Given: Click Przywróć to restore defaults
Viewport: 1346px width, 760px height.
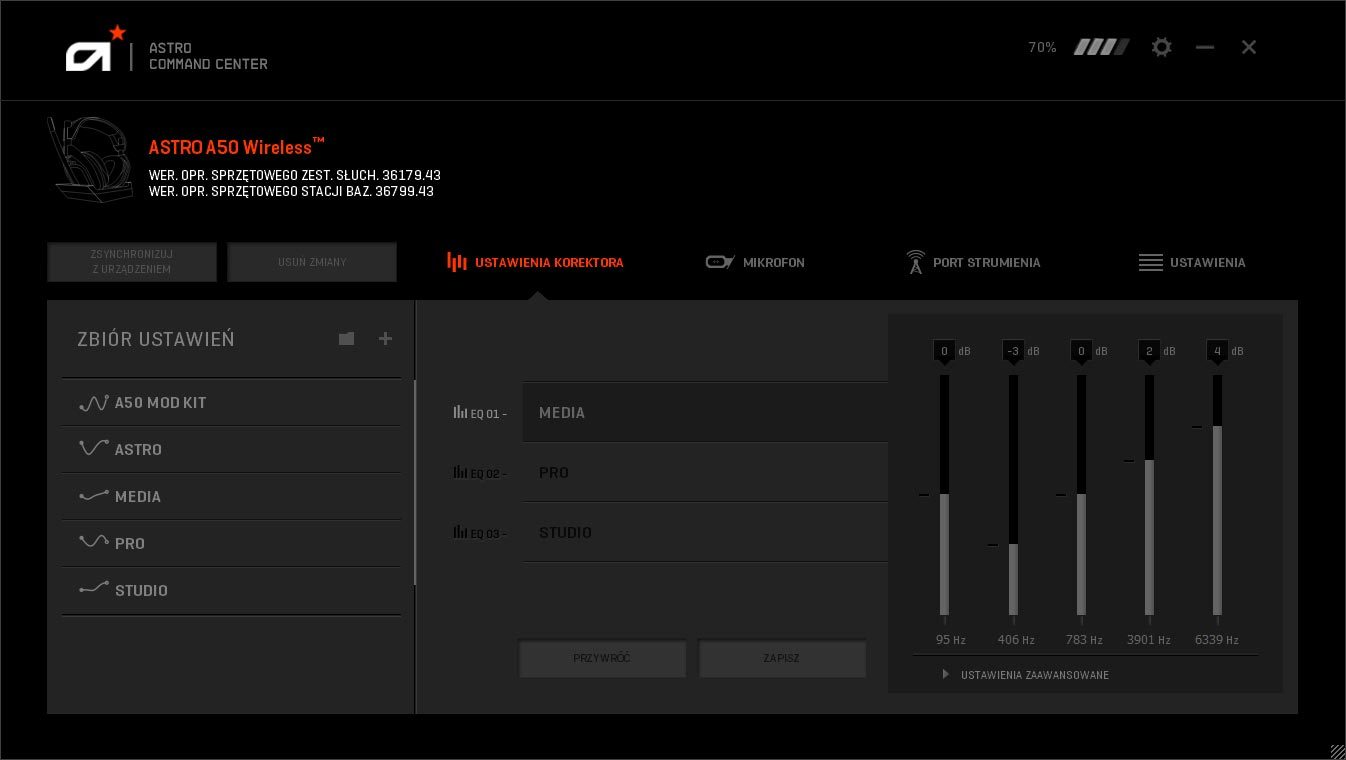Looking at the screenshot, I should pos(602,658).
